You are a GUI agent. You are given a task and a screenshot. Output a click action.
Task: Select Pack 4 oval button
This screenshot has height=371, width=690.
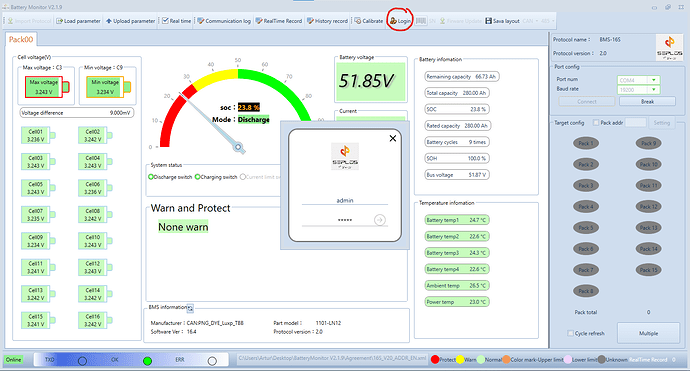tap(586, 206)
